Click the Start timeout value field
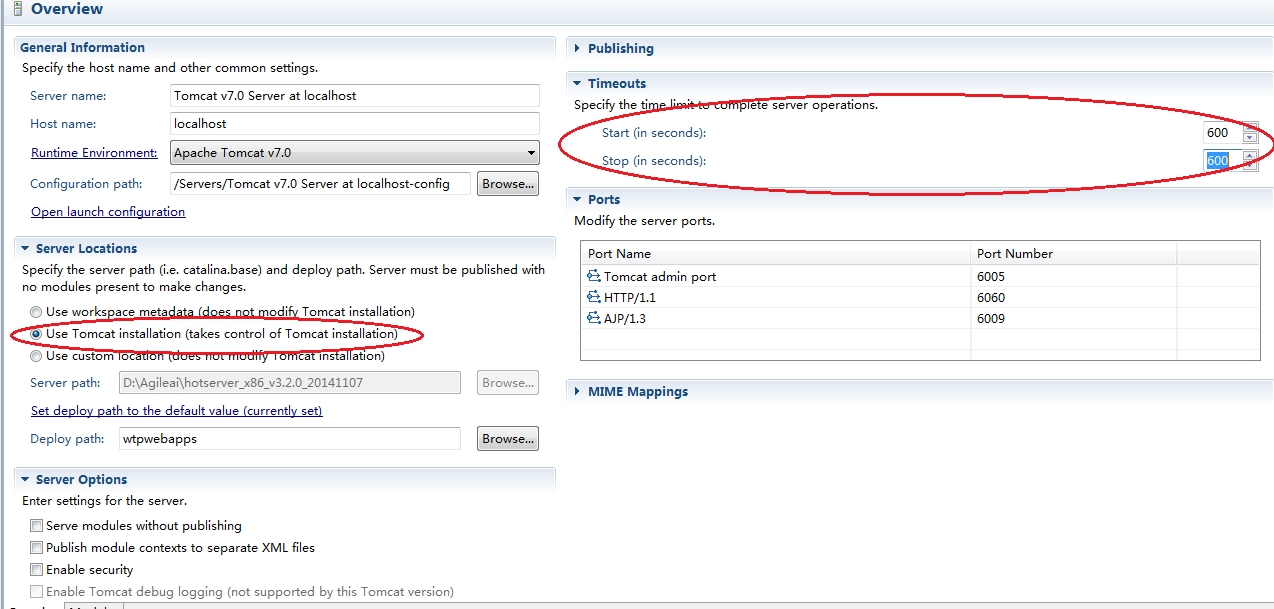This screenshot has width=1274, height=609. (x=1222, y=133)
